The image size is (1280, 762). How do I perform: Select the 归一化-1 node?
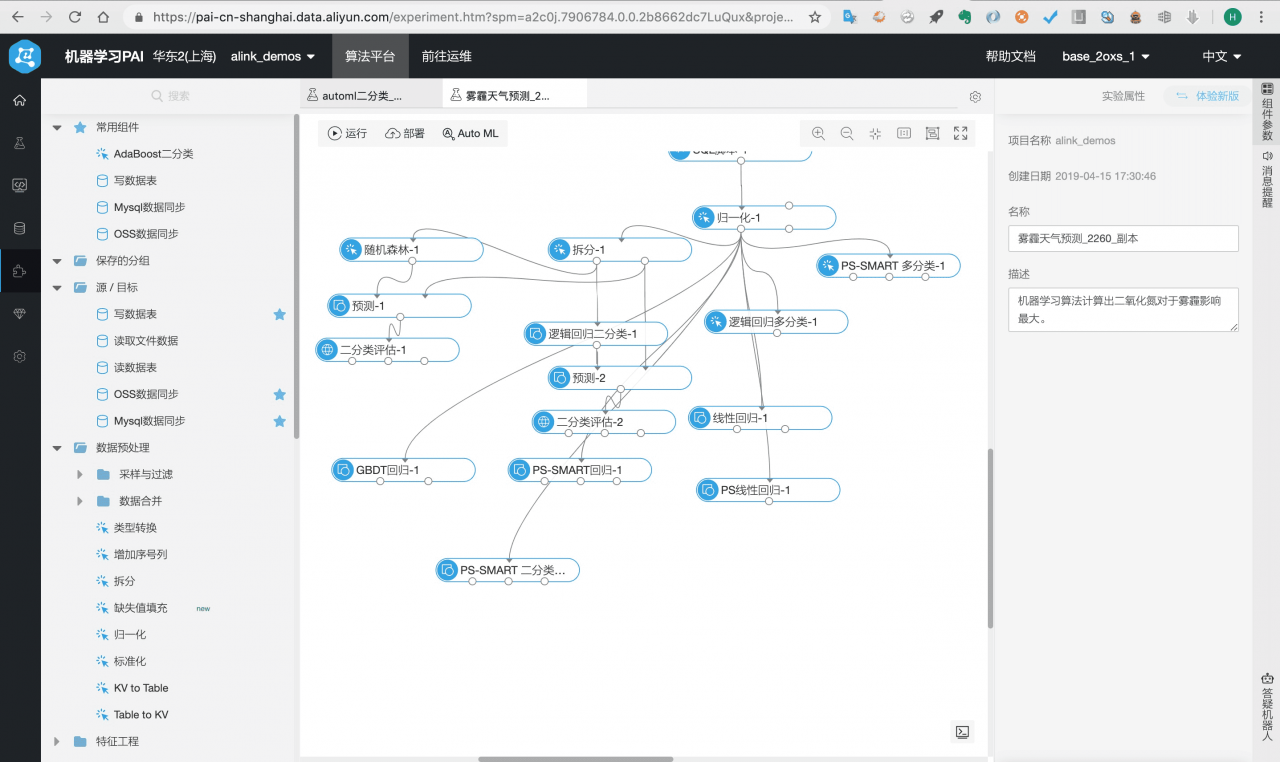(x=764, y=218)
